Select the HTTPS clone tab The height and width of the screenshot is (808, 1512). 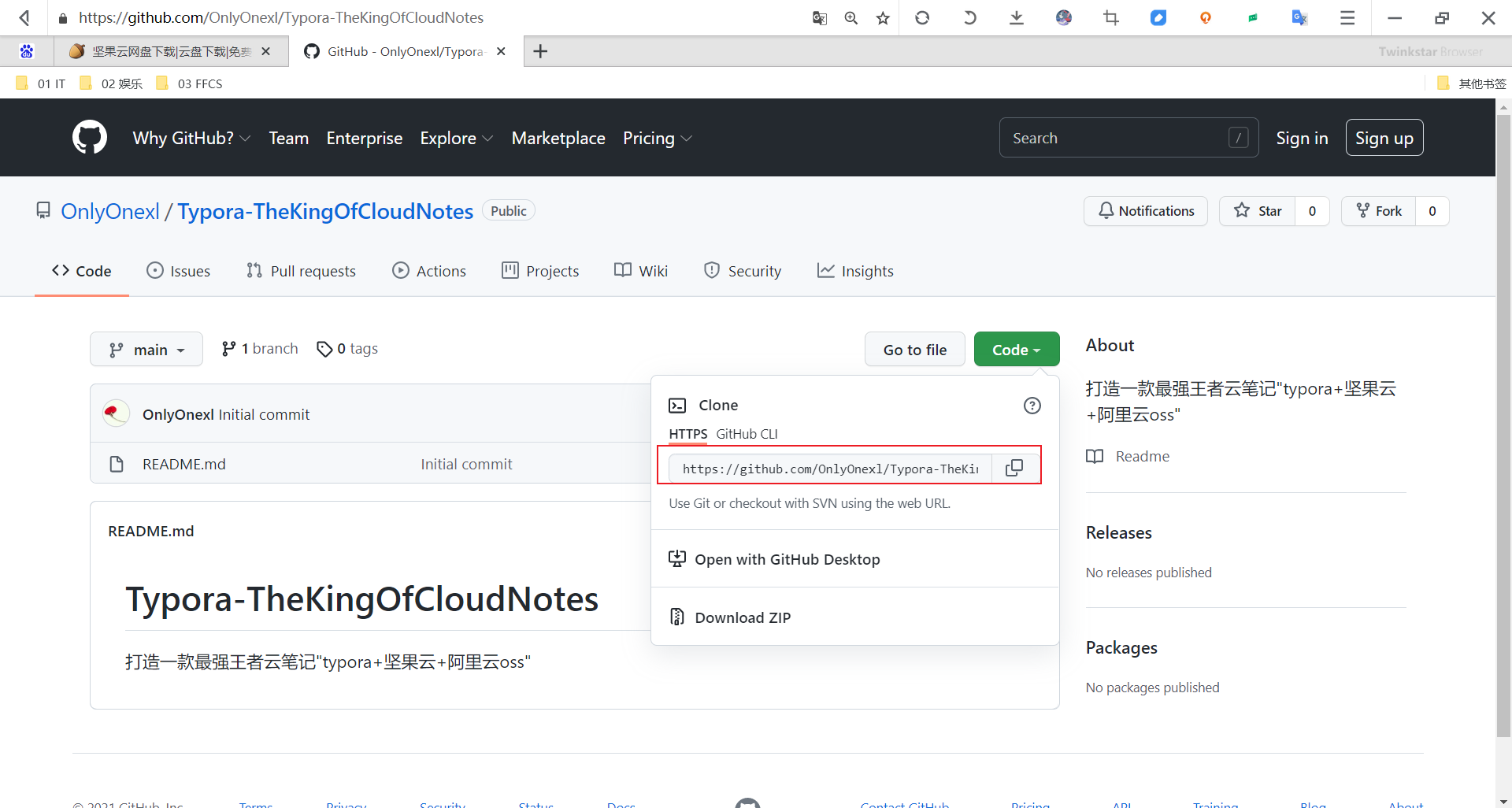click(688, 434)
